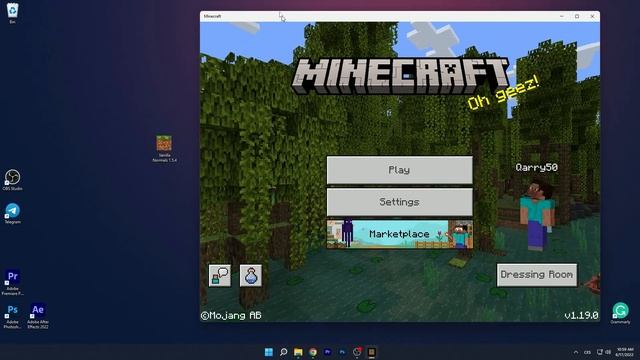
Task: Click the Minecraft taskbar icon
Action: 371,352
